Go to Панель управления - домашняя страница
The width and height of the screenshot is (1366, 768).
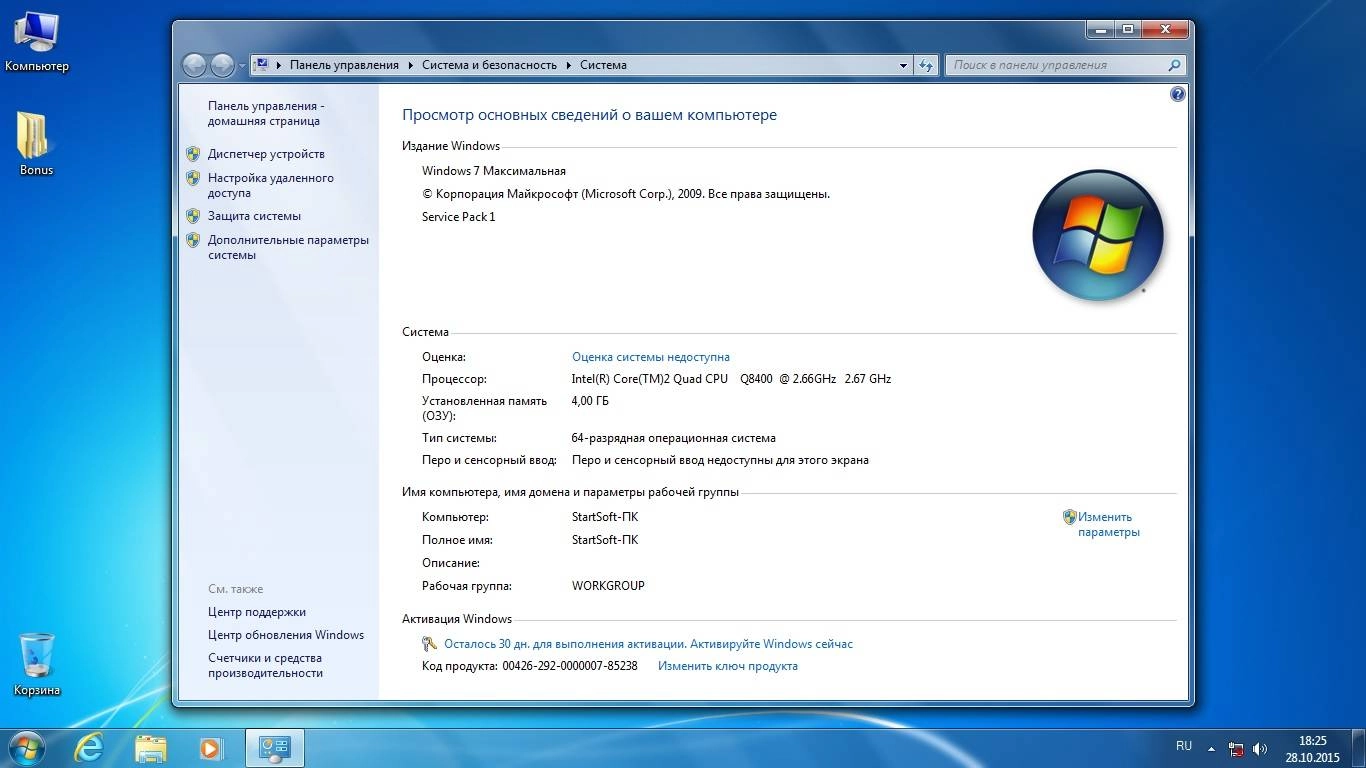pos(266,113)
